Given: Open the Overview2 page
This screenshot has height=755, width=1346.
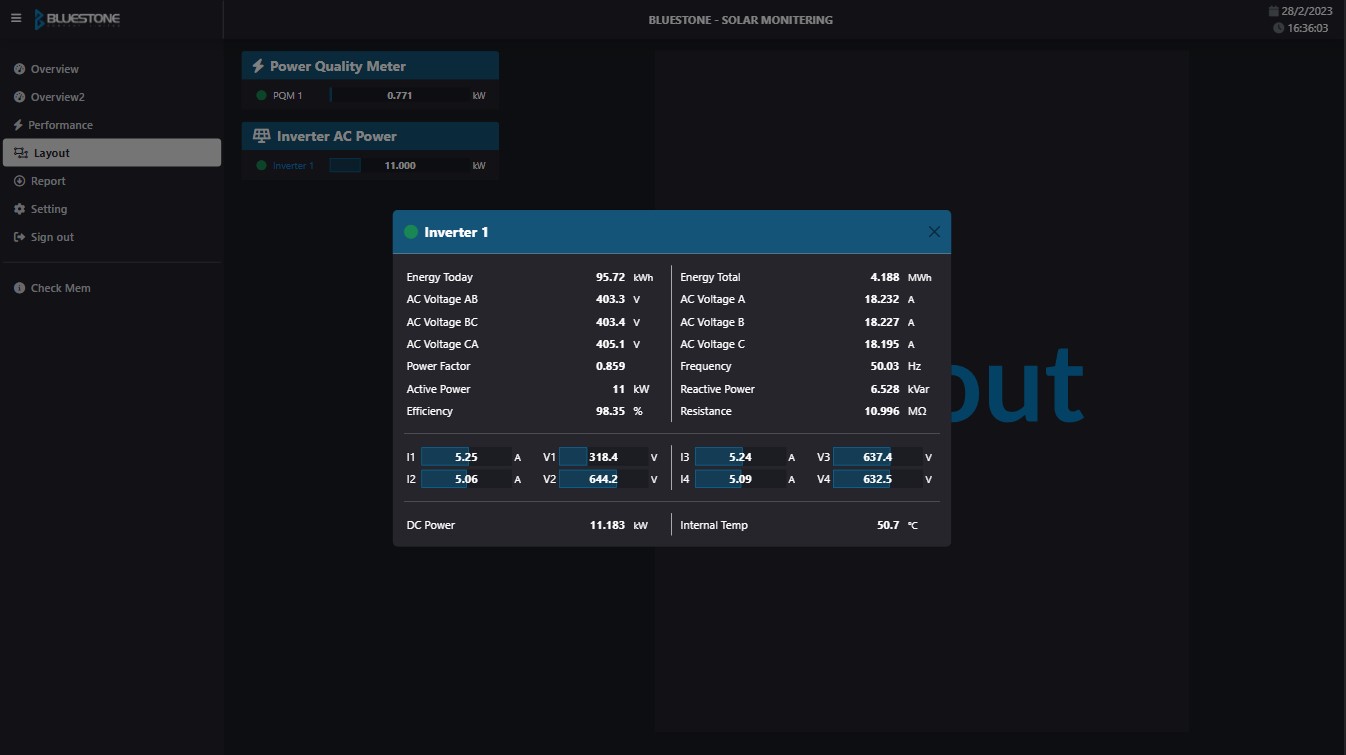Looking at the screenshot, I should (x=57, y=97).
